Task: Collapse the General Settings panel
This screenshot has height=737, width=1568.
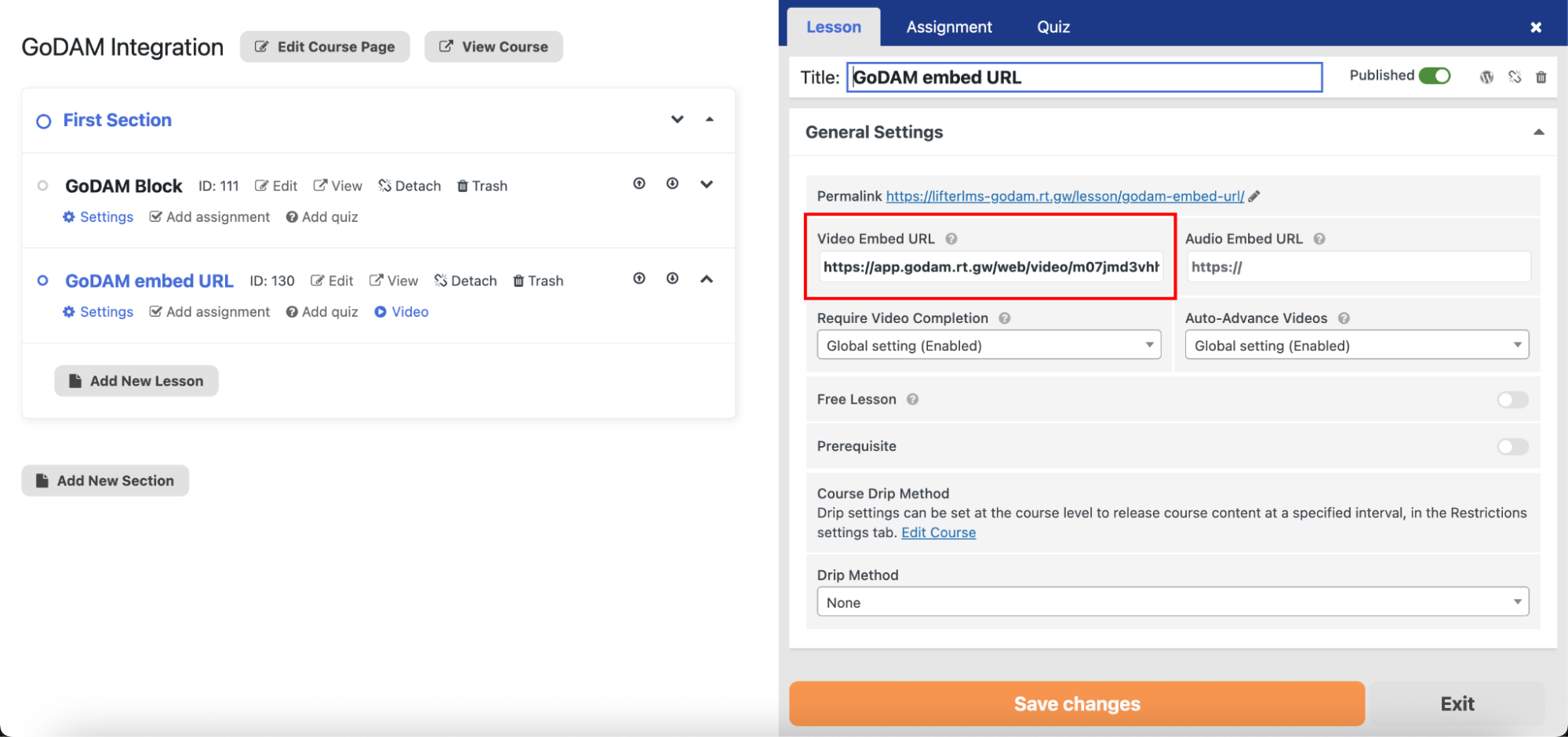Action: click(x=1538, y=133)
